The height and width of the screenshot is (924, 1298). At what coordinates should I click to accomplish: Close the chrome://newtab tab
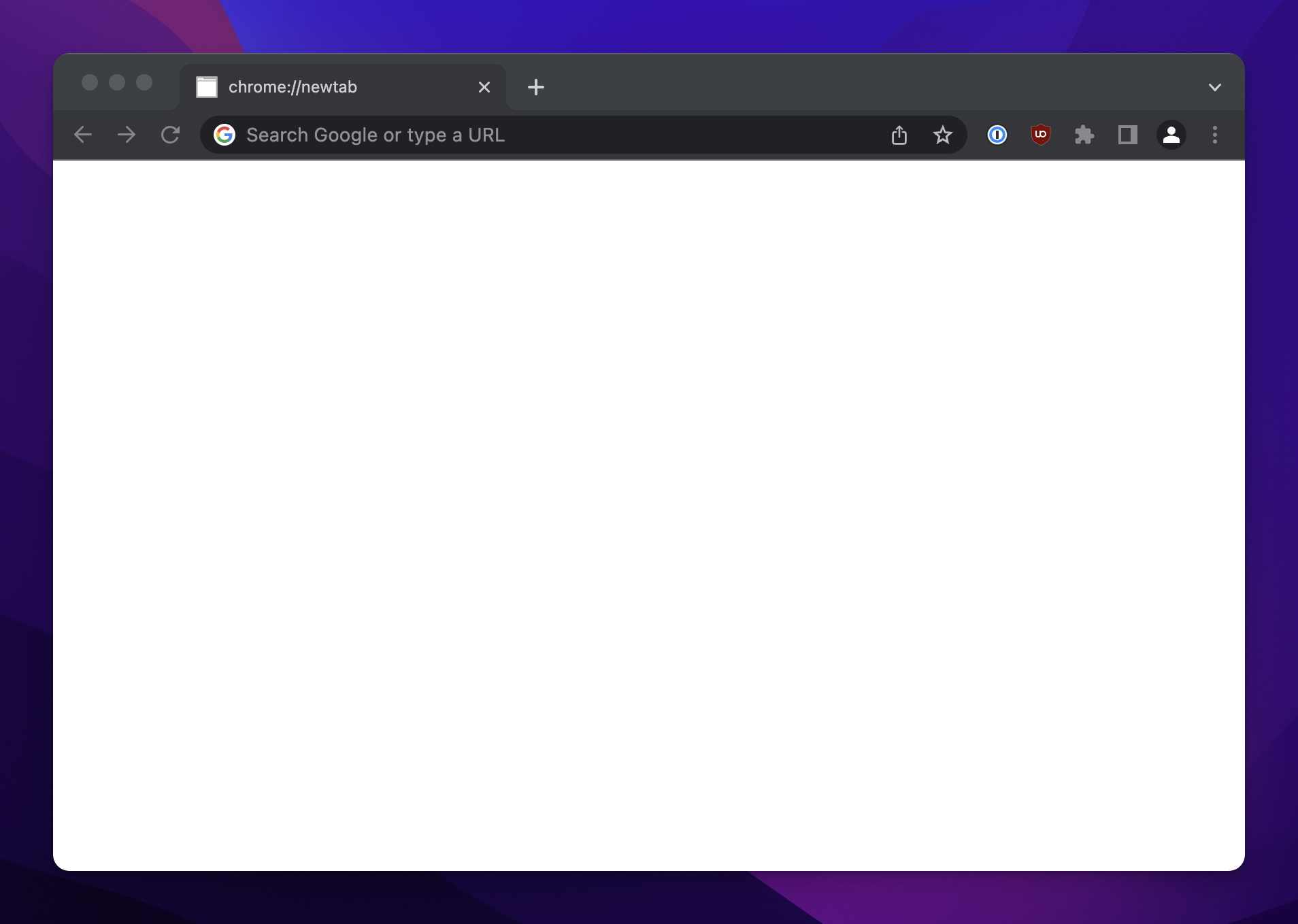(484, 87)
